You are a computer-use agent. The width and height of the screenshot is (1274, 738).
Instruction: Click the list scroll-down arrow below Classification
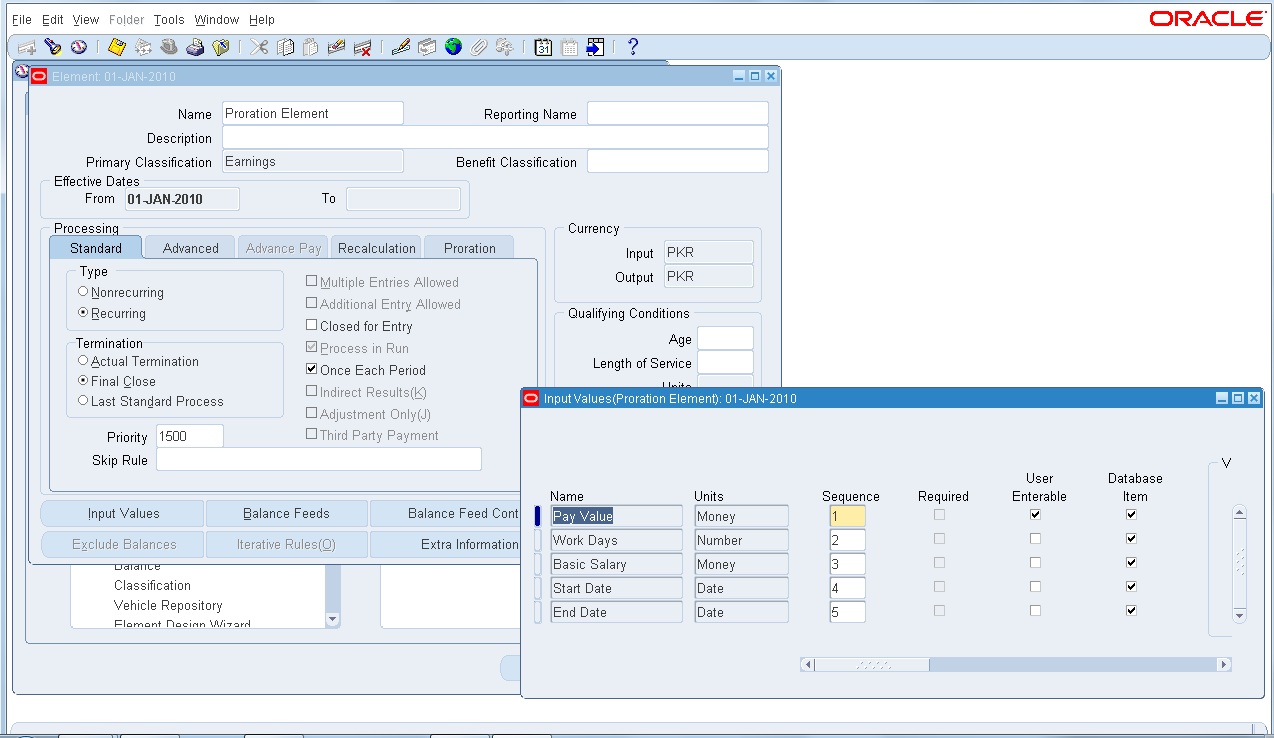tap(333, 620)
